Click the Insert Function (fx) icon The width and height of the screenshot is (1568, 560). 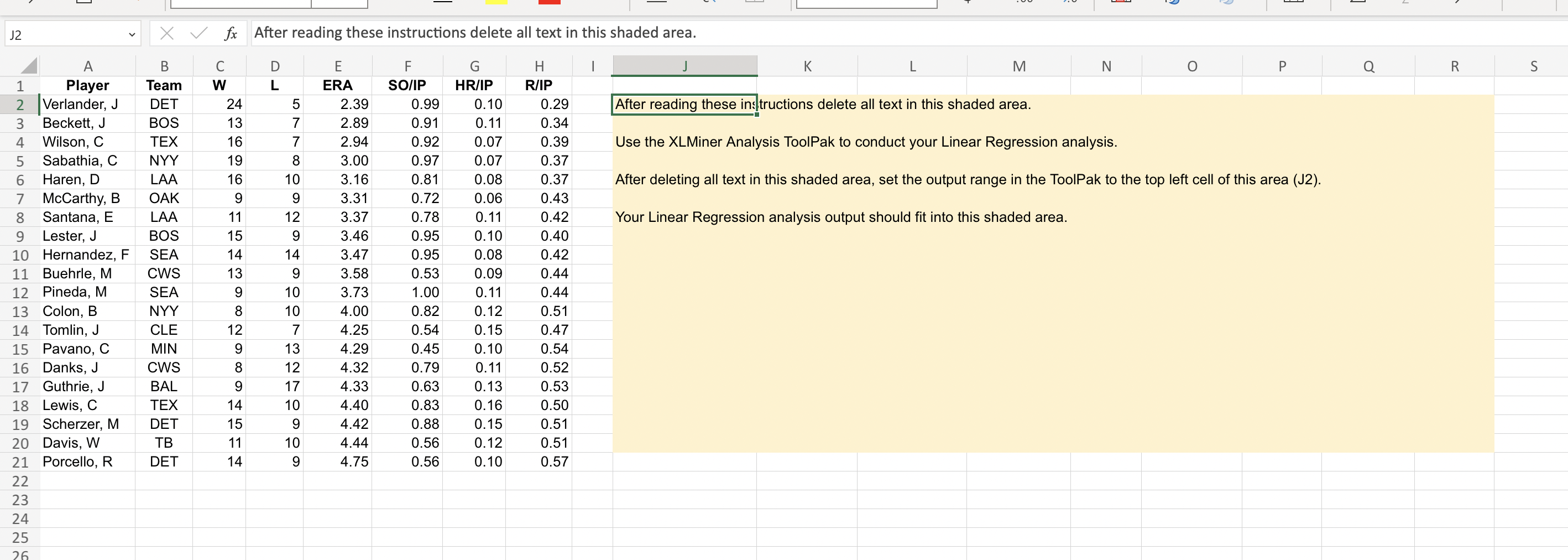[231, 34]
